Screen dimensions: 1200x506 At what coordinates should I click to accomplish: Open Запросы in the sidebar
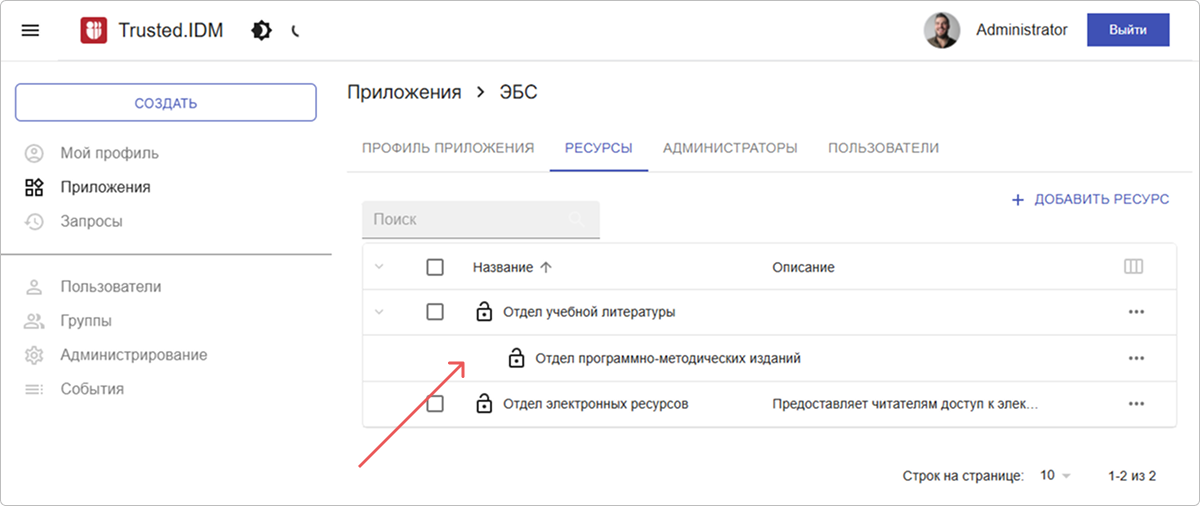[91, 221]
